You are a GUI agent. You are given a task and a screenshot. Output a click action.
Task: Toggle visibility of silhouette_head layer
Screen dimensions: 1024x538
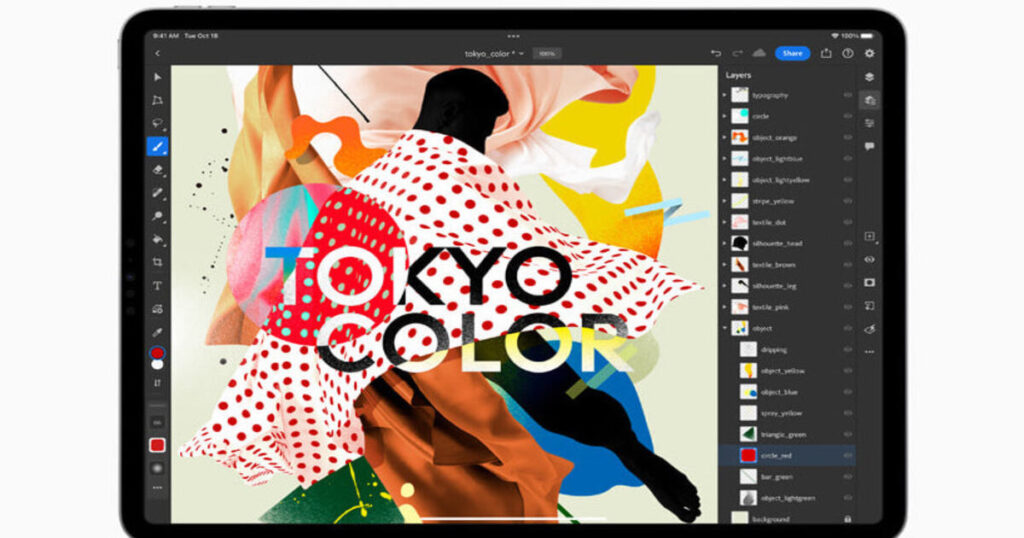point(848,243)
